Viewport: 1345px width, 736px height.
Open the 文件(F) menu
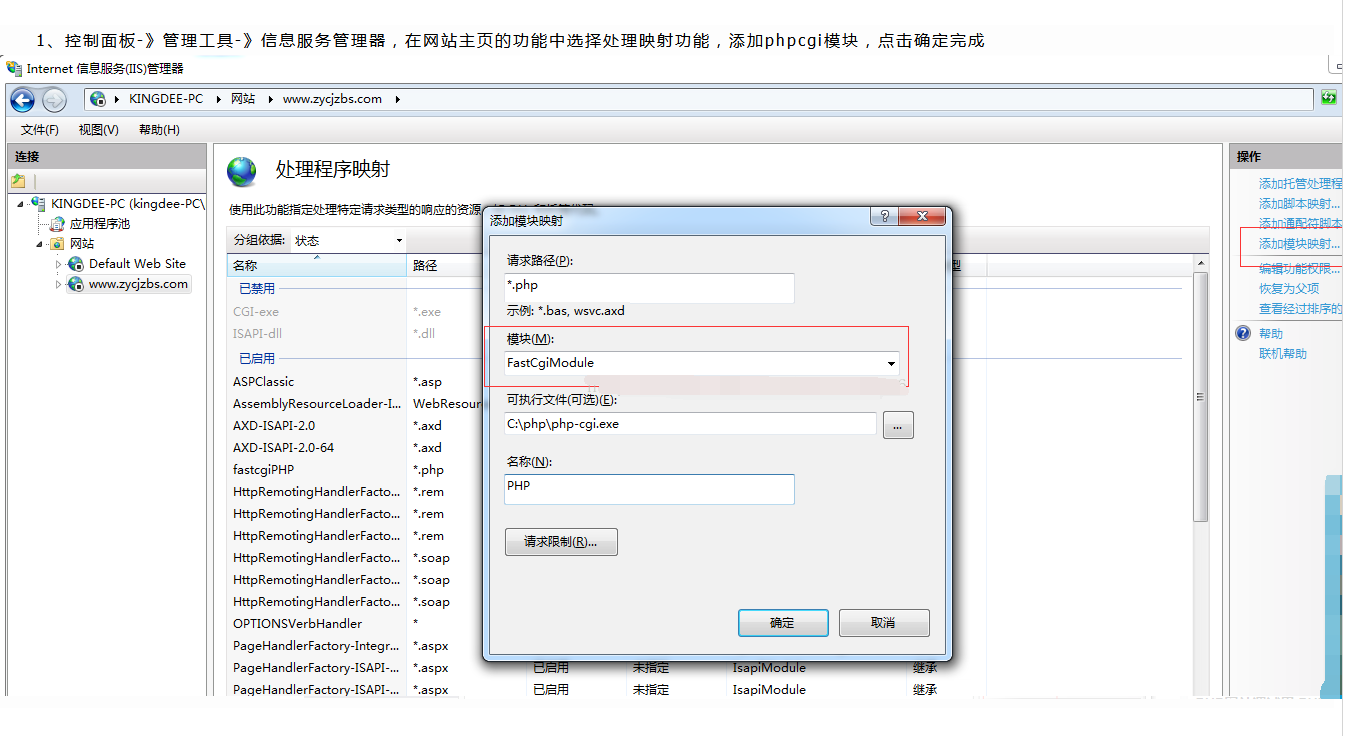tap(40, 130)
